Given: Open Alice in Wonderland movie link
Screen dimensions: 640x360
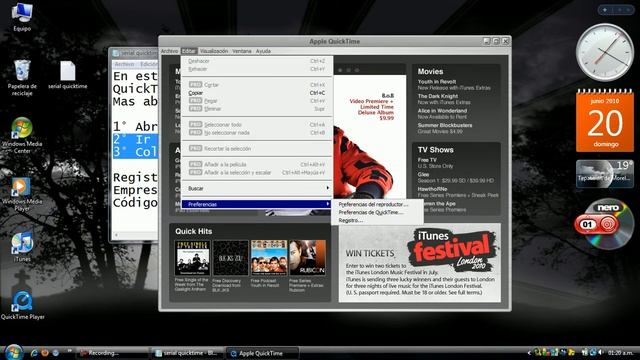Looking at the screenshot, I should 442,111.
